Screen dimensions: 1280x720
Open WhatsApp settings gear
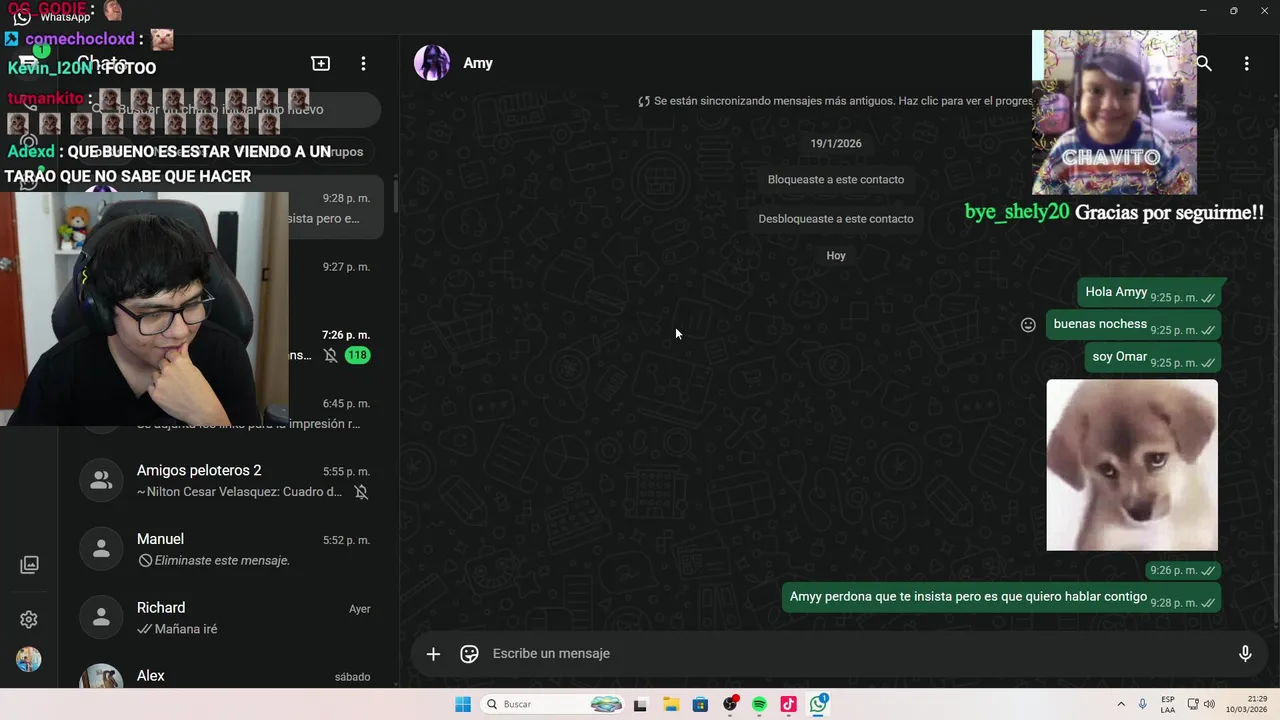click(29, 620)
